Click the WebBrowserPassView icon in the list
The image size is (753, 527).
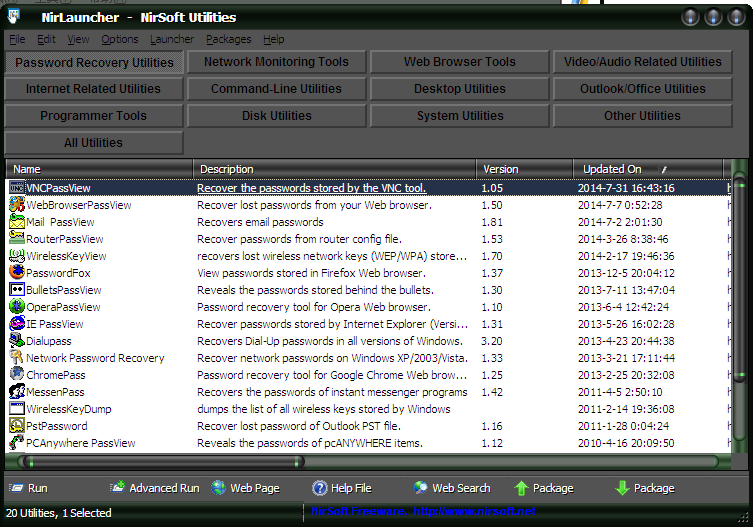[17, 205]
